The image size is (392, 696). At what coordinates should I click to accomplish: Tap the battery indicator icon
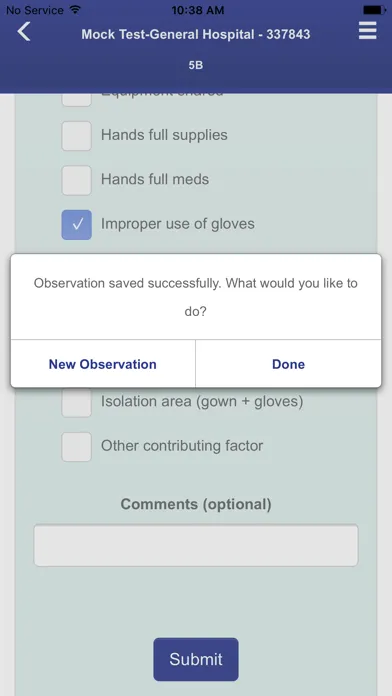click(x=374, y=10)
